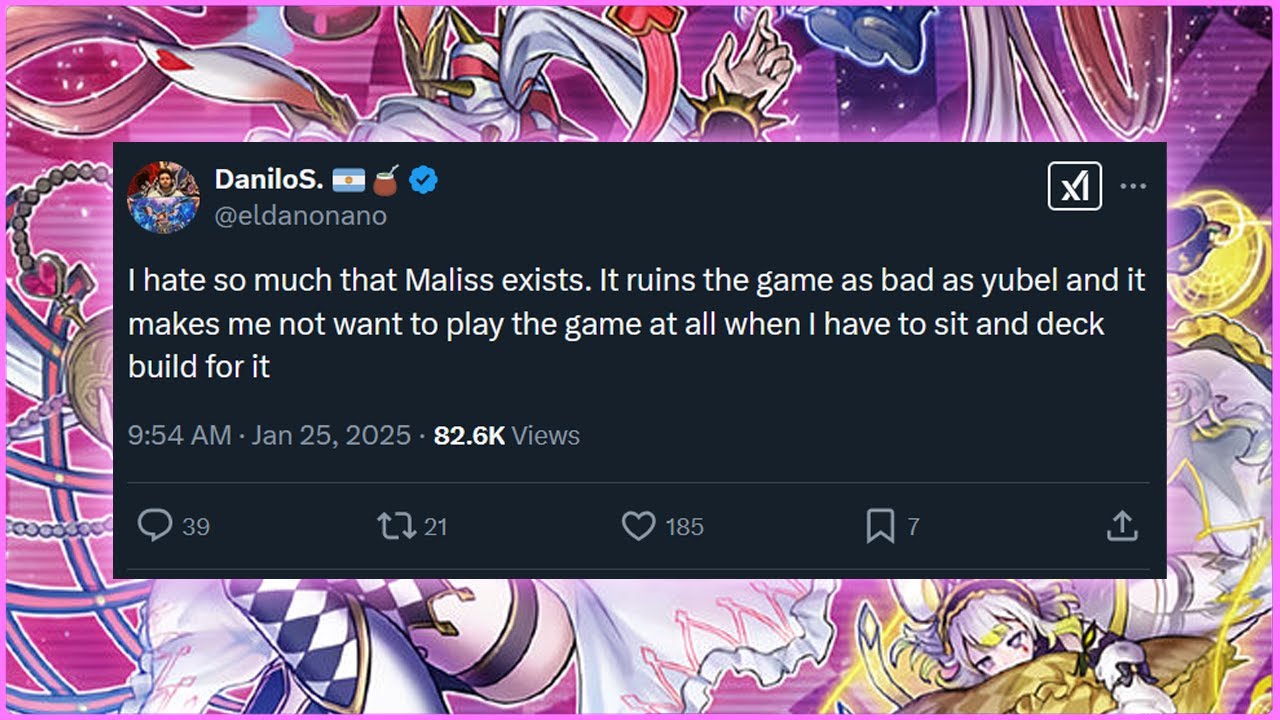The width and height of the screenshot is (1280, 720).
Task: Click the repost arrows icon
Action: 394,525
